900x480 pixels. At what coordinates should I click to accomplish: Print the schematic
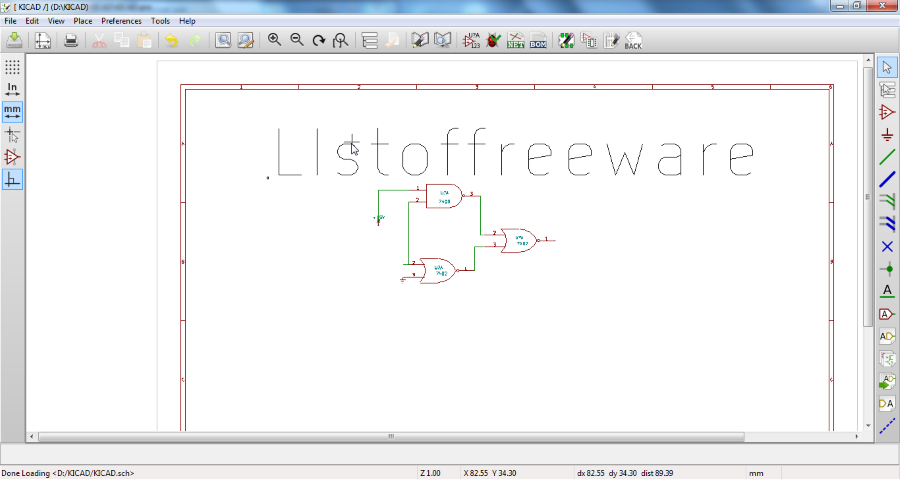[71, 40]
